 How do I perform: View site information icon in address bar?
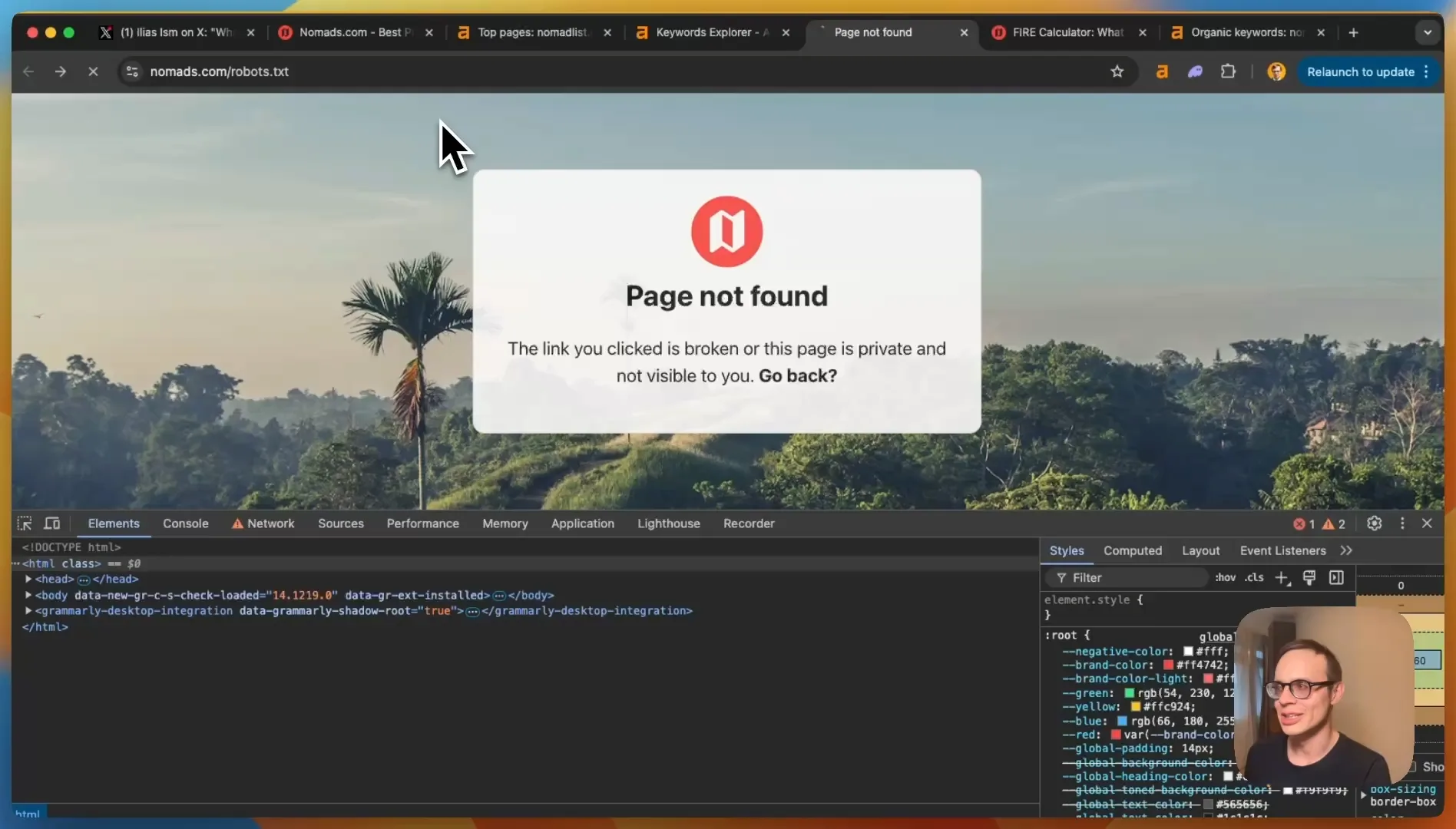click(132, 71)
